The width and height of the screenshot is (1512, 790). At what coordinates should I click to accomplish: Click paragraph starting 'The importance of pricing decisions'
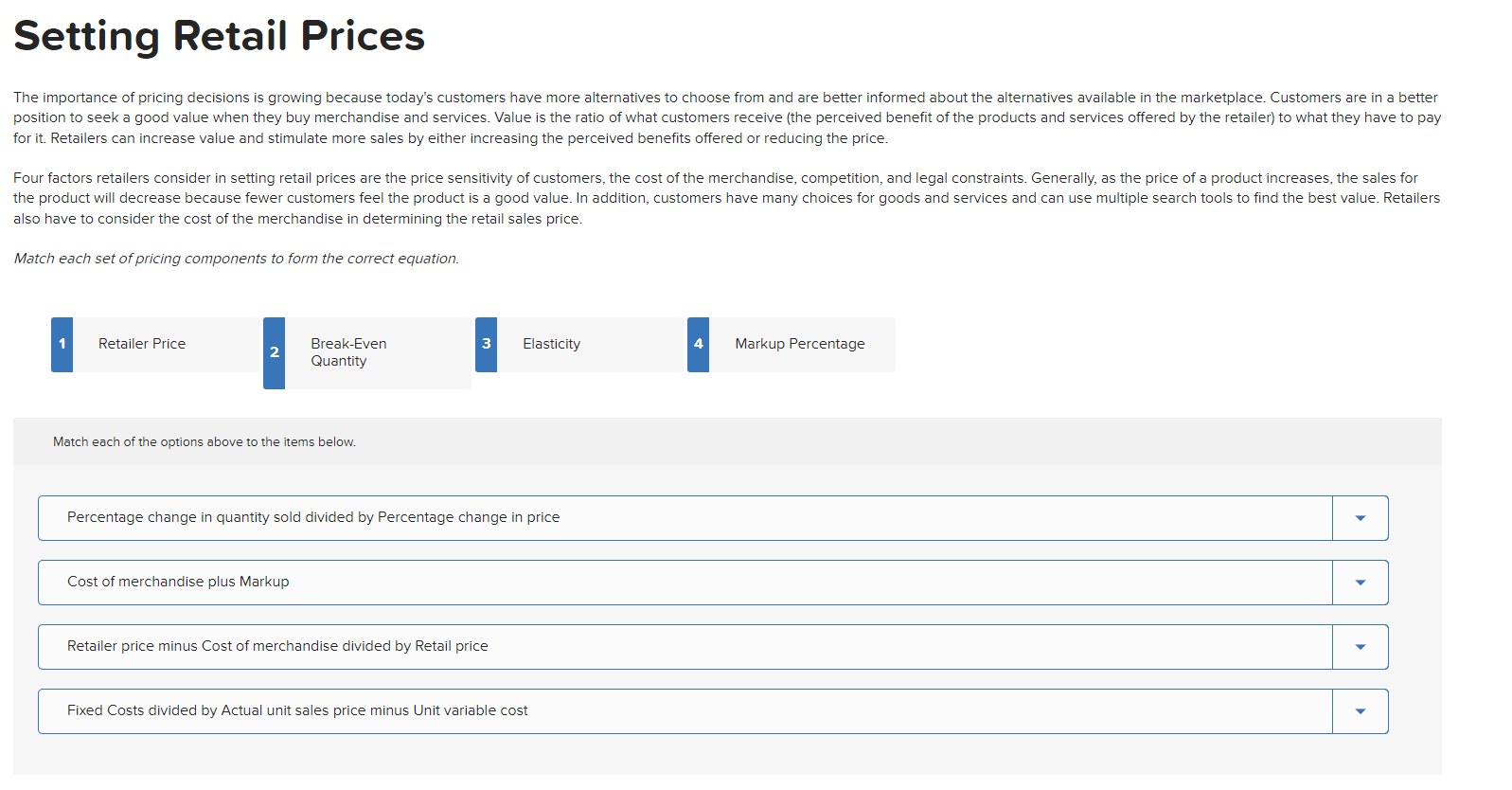(x=727, y=117)
